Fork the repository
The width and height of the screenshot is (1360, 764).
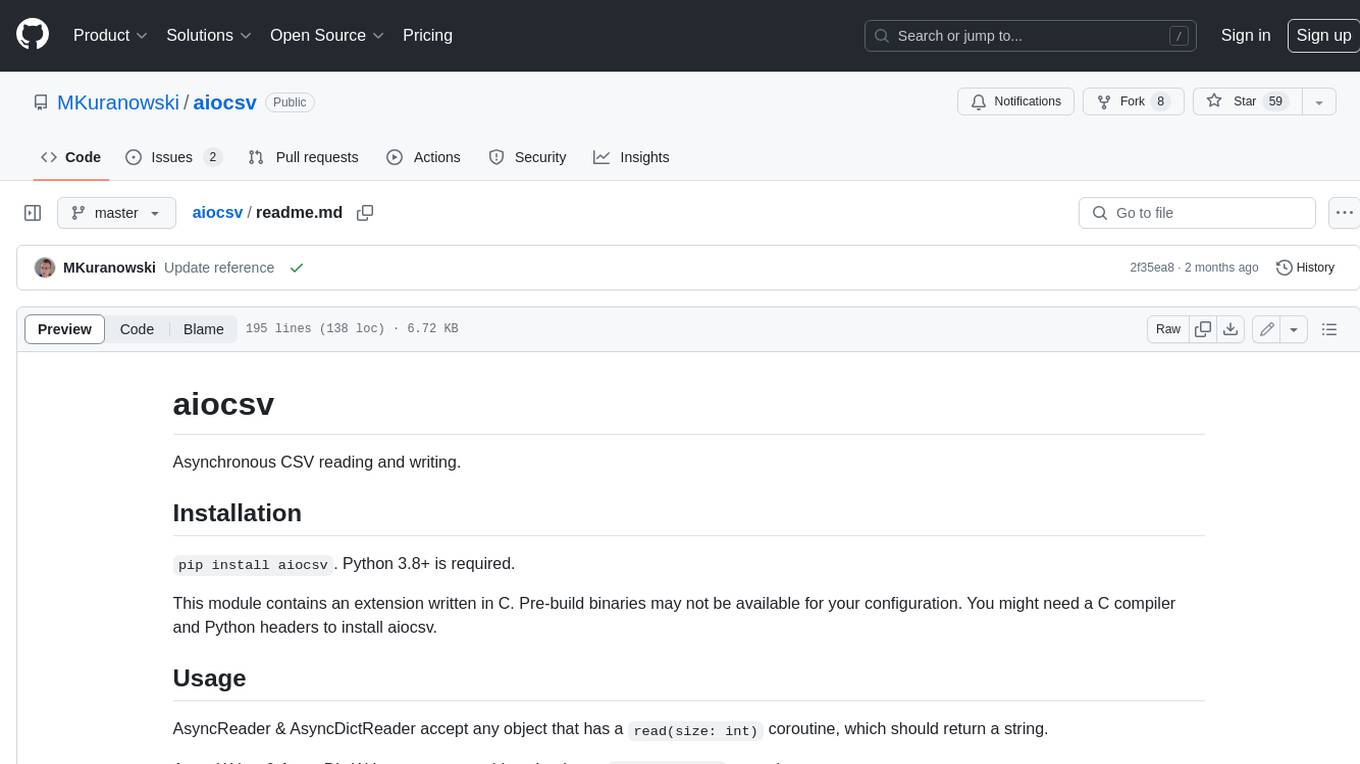pos(1133,102)
